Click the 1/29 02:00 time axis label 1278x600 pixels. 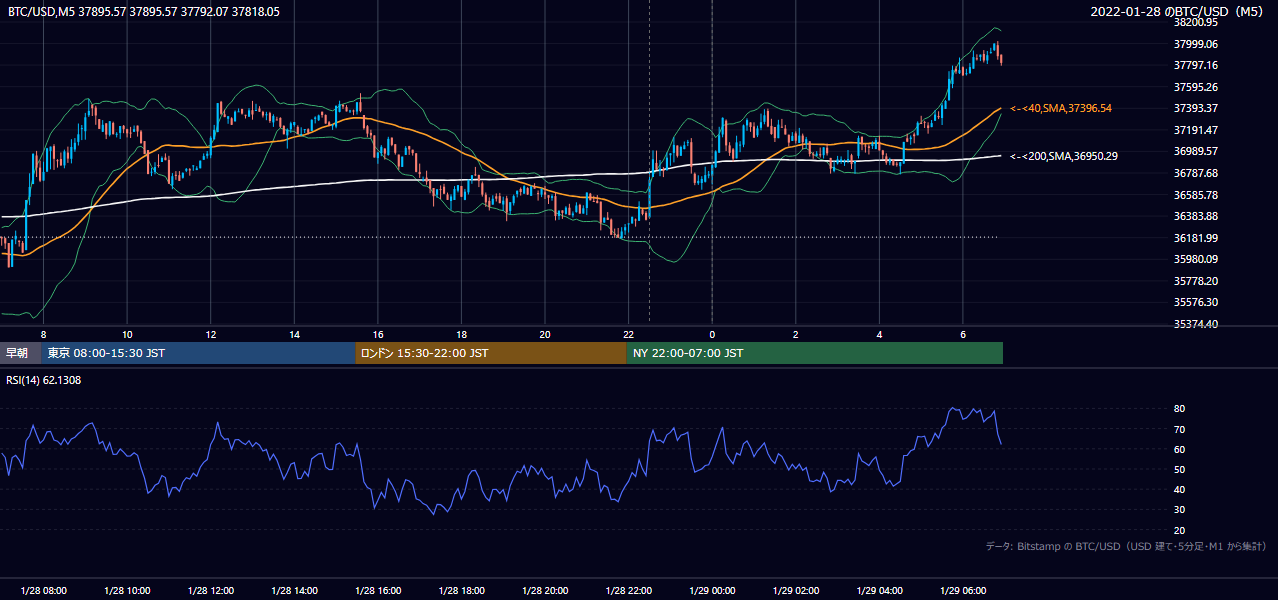coord(795,590)
